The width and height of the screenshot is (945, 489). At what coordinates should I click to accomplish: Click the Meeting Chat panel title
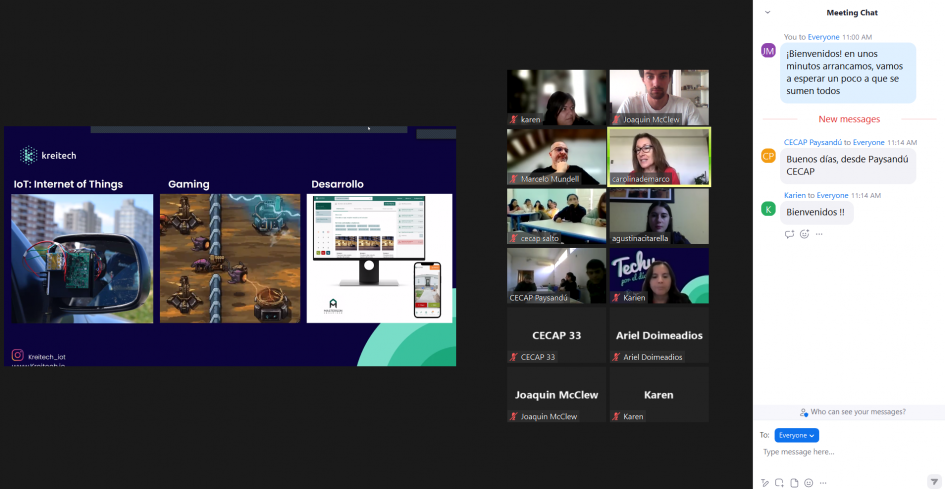tap(852, 13)
